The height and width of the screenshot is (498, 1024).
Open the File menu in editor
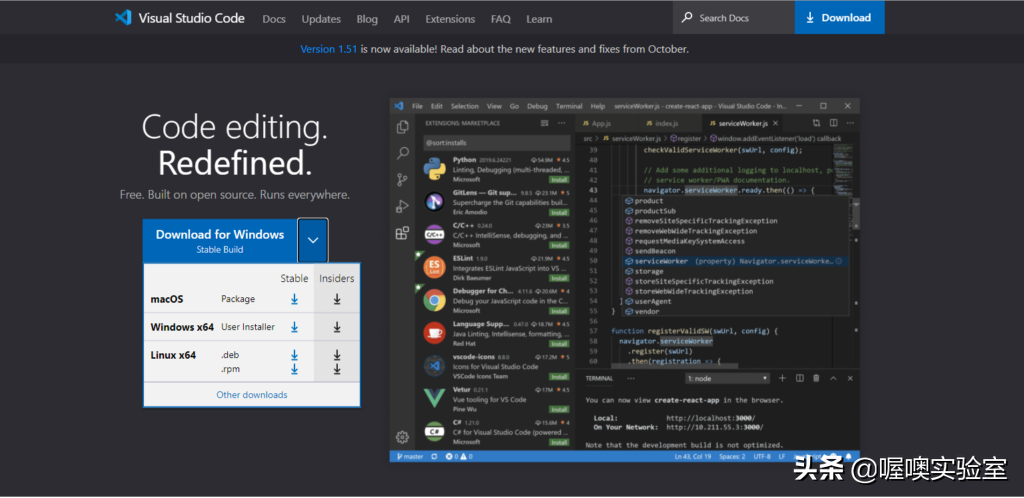pos(417,106)
